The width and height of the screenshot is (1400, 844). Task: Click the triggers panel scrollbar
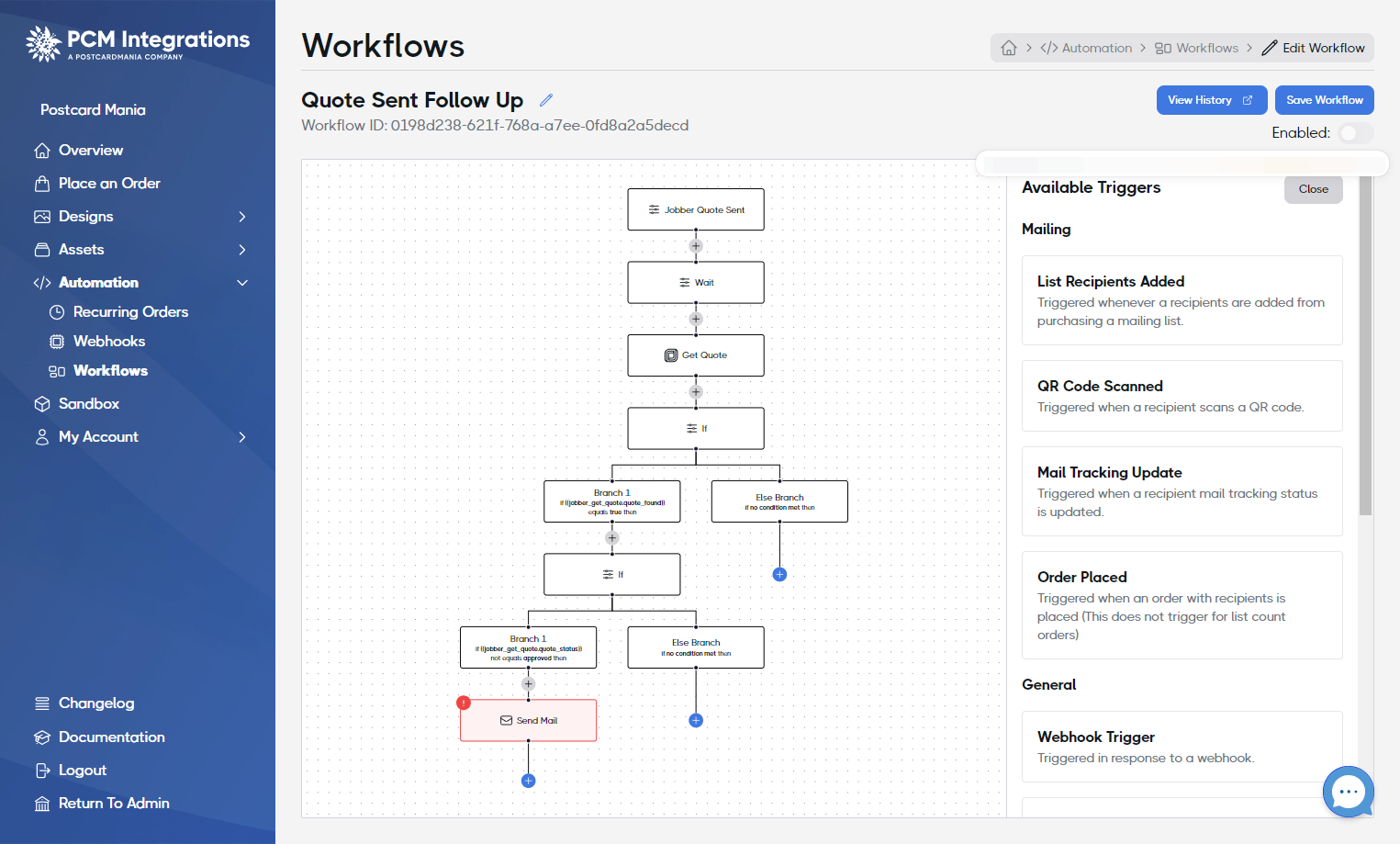tap(1365, 345)
